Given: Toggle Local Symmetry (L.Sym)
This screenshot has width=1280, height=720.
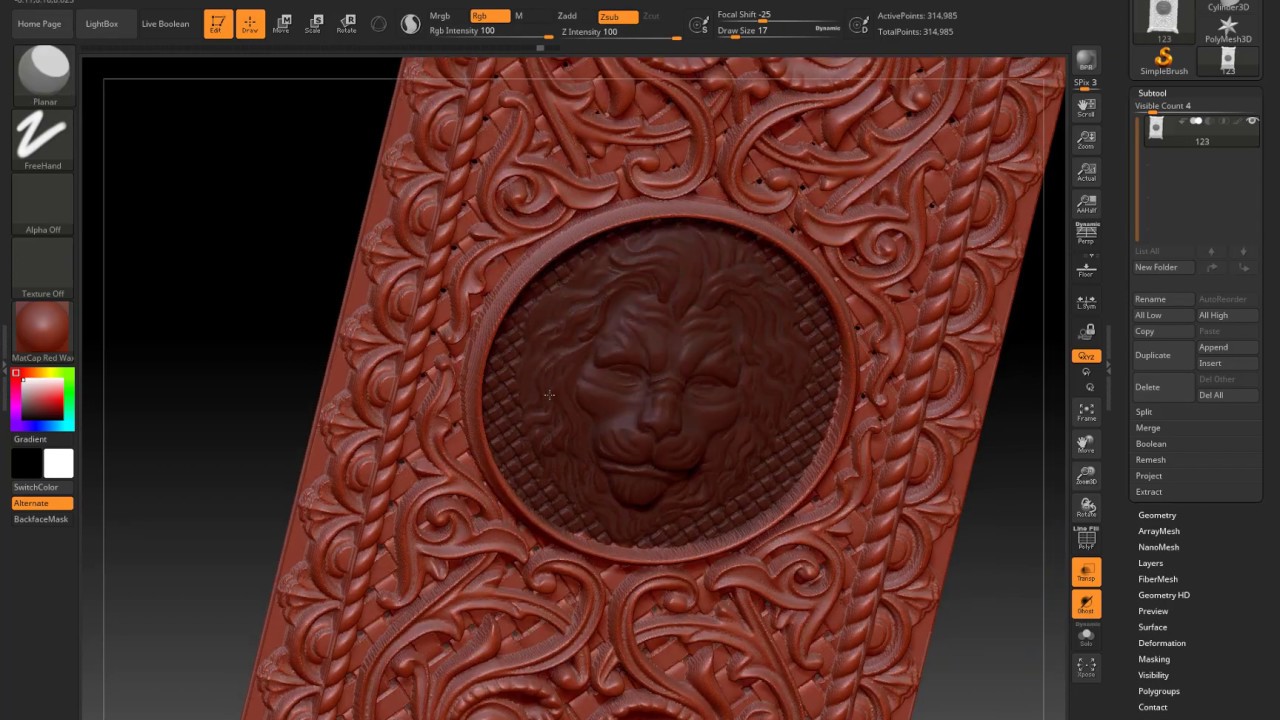Looking at the screenshot, I should (x=1086, y=301).
